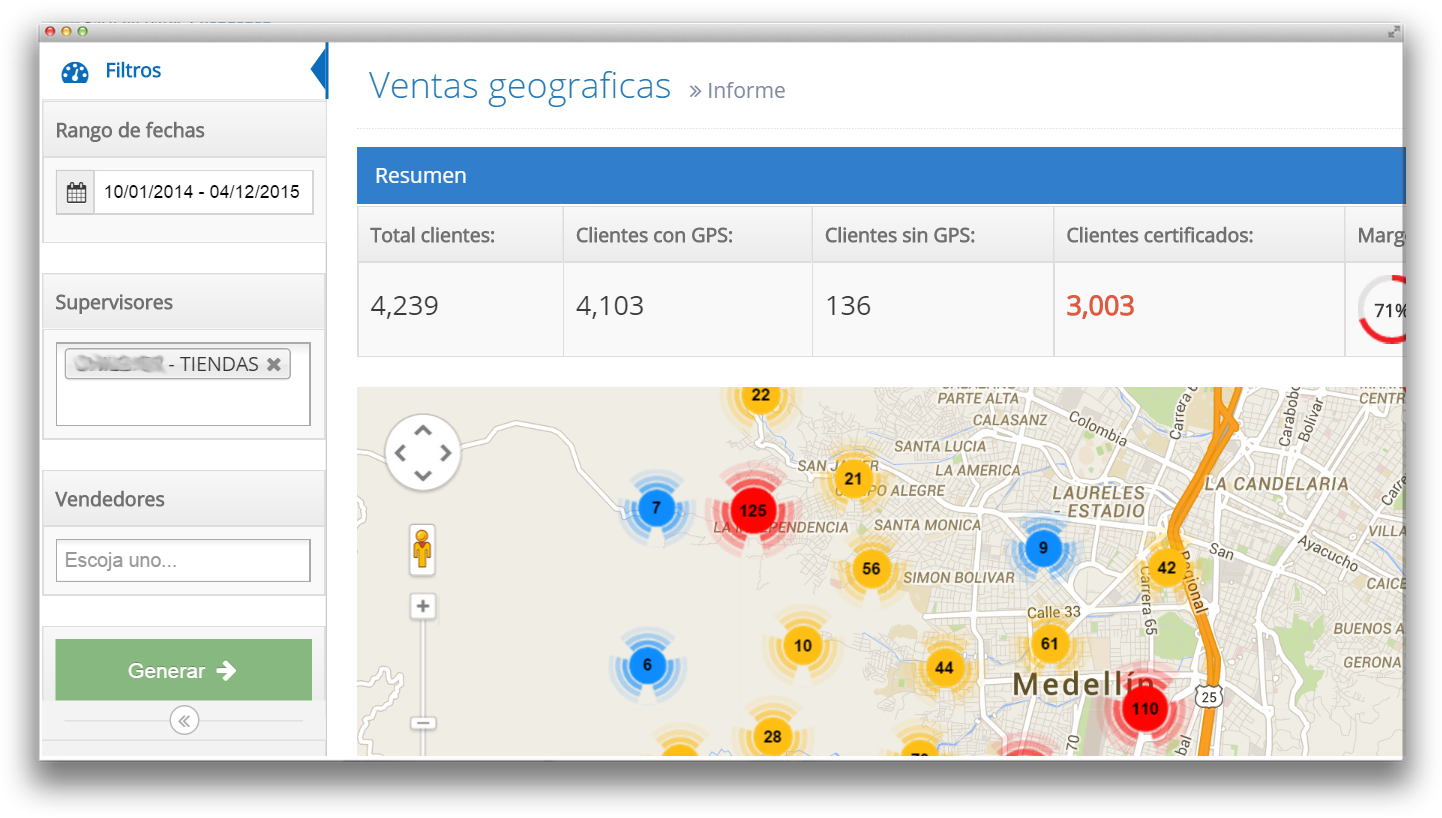The height and width of the screenshot is (818, 1442).
Task: Remove the TIENDAS supervisor tag
Action: point(273,364)
